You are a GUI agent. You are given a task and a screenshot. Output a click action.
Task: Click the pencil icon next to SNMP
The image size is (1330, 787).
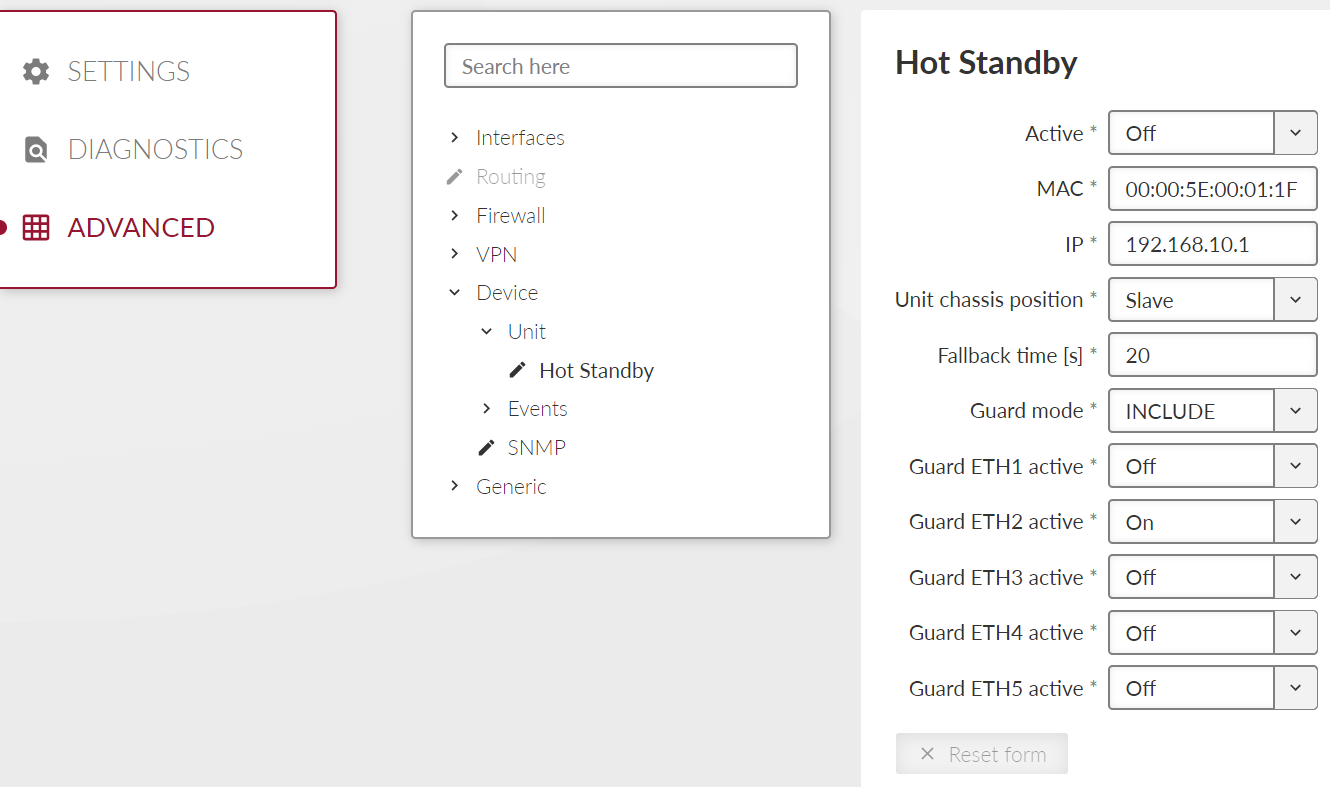486,447
